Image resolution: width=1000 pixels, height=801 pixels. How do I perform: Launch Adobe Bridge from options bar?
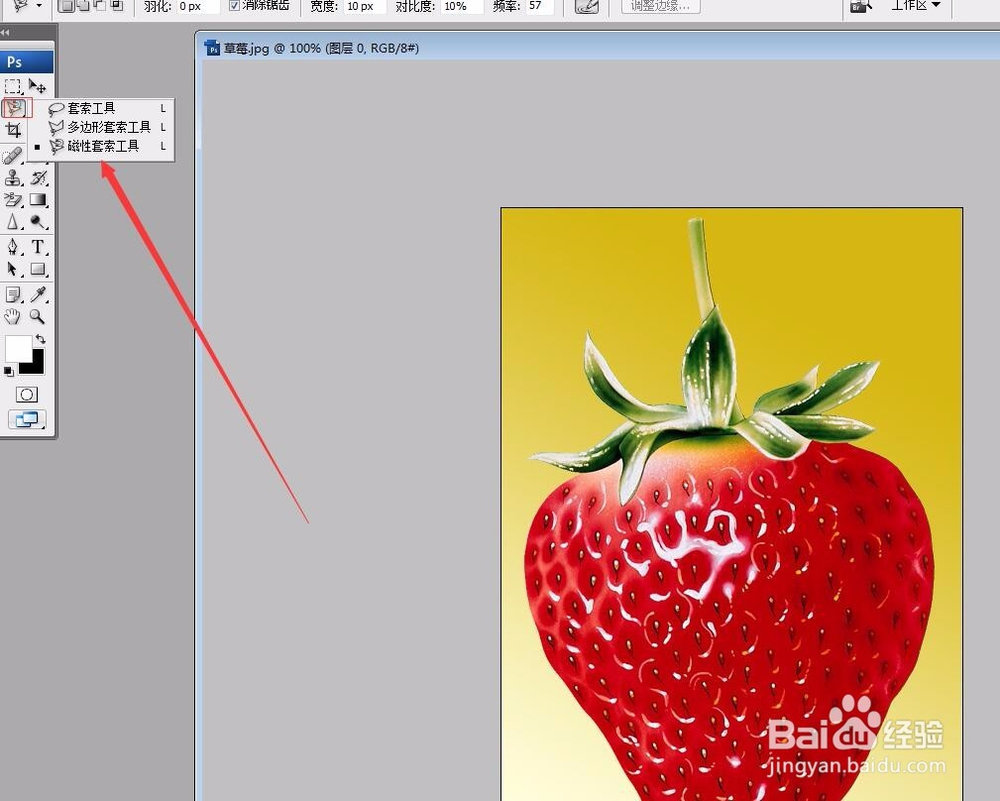click(x=861, y=6)
